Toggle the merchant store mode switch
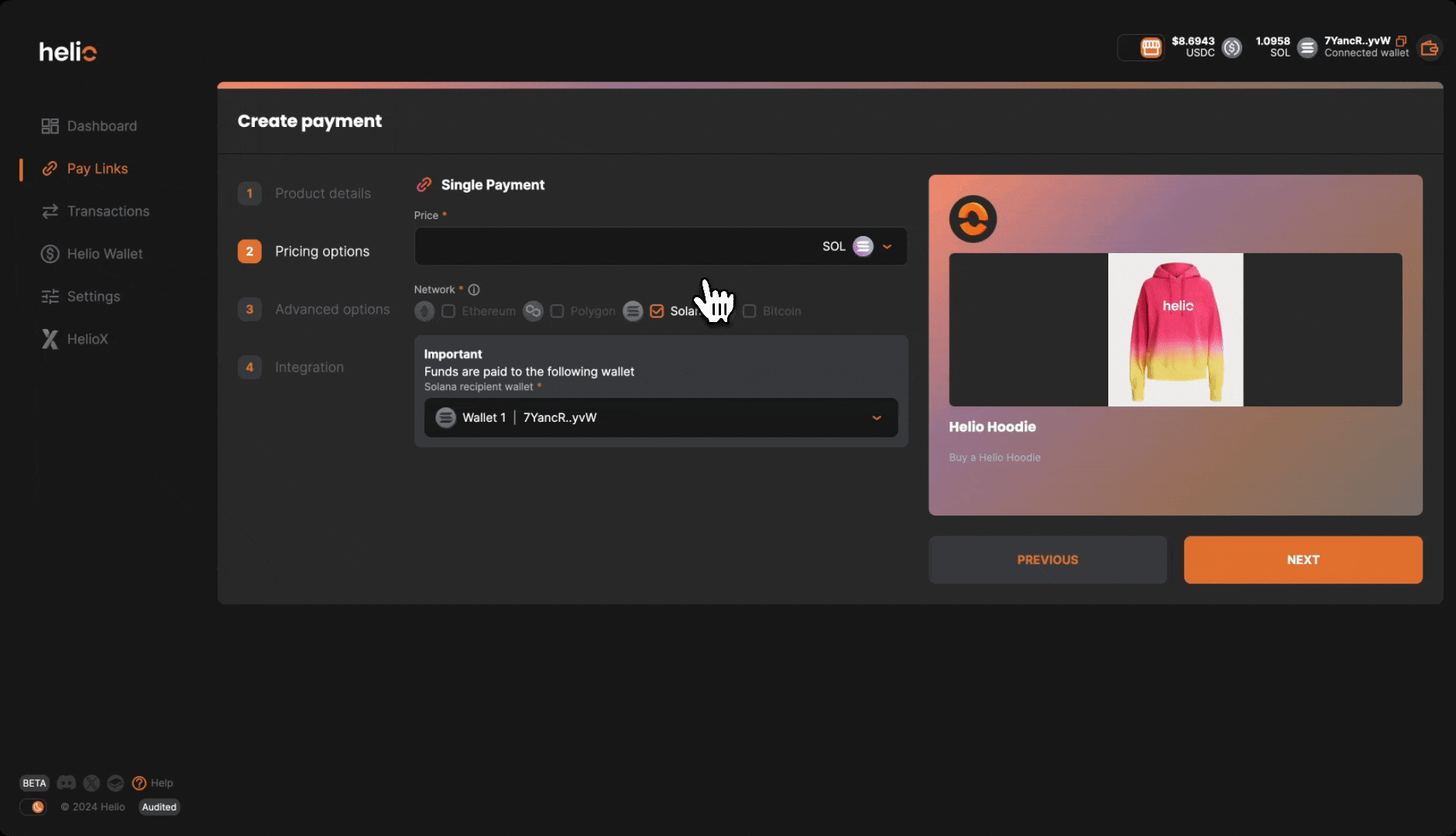Image resolution: width=1456 pixels, height=836 pixels. click(1141, 48)
